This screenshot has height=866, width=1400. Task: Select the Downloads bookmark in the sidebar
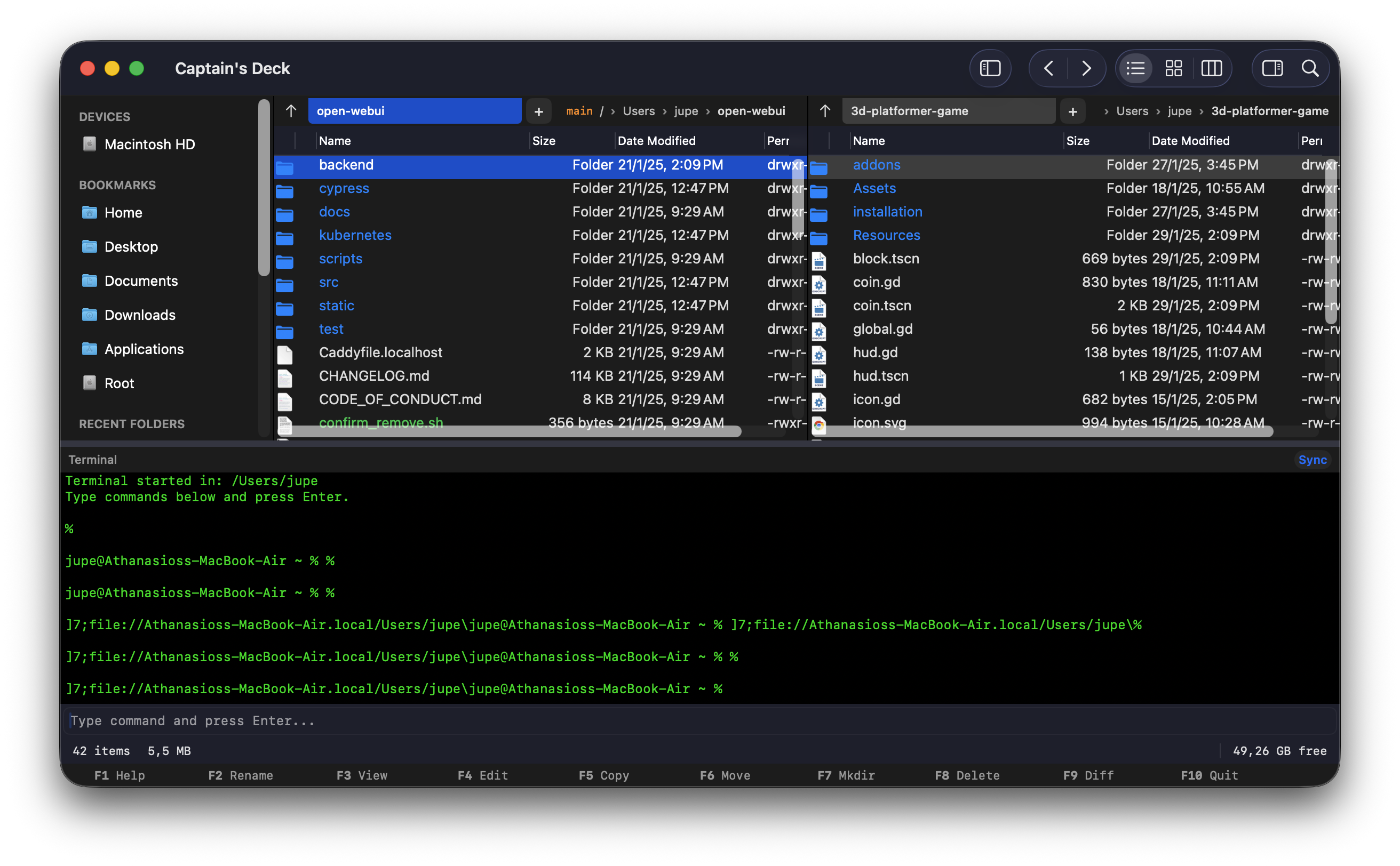point(139,315)
